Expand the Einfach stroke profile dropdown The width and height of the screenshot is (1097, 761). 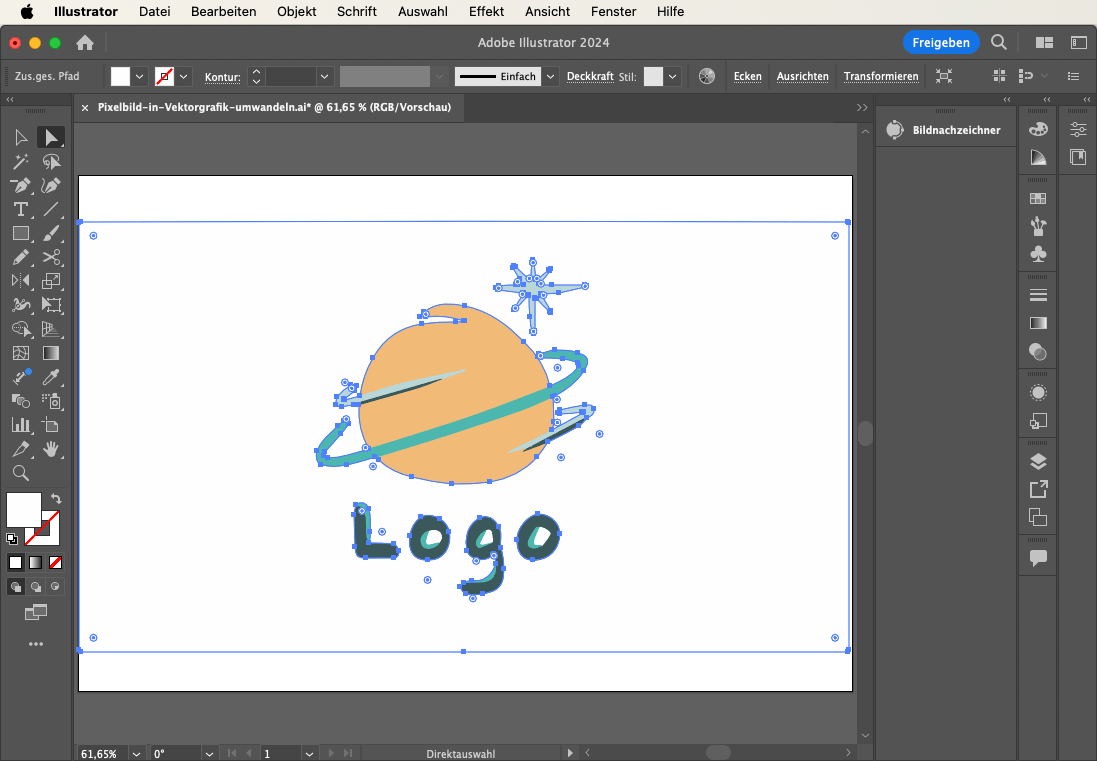point(552,76)
